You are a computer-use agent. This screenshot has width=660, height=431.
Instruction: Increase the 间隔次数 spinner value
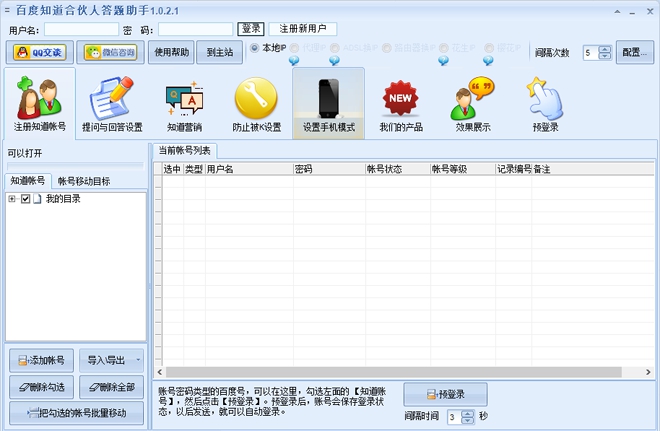[605, 49]
